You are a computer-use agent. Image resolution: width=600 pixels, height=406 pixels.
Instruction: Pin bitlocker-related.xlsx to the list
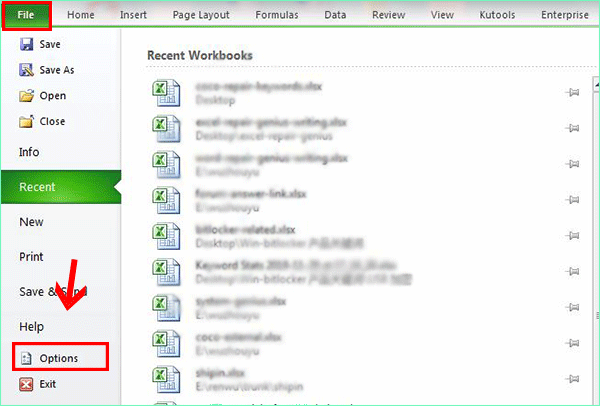pyautogui.click(x=573, y=235)
